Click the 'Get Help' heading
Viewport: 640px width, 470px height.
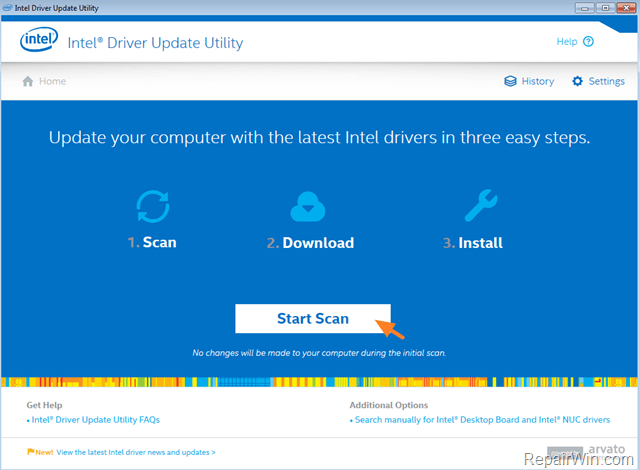point(44,405)
